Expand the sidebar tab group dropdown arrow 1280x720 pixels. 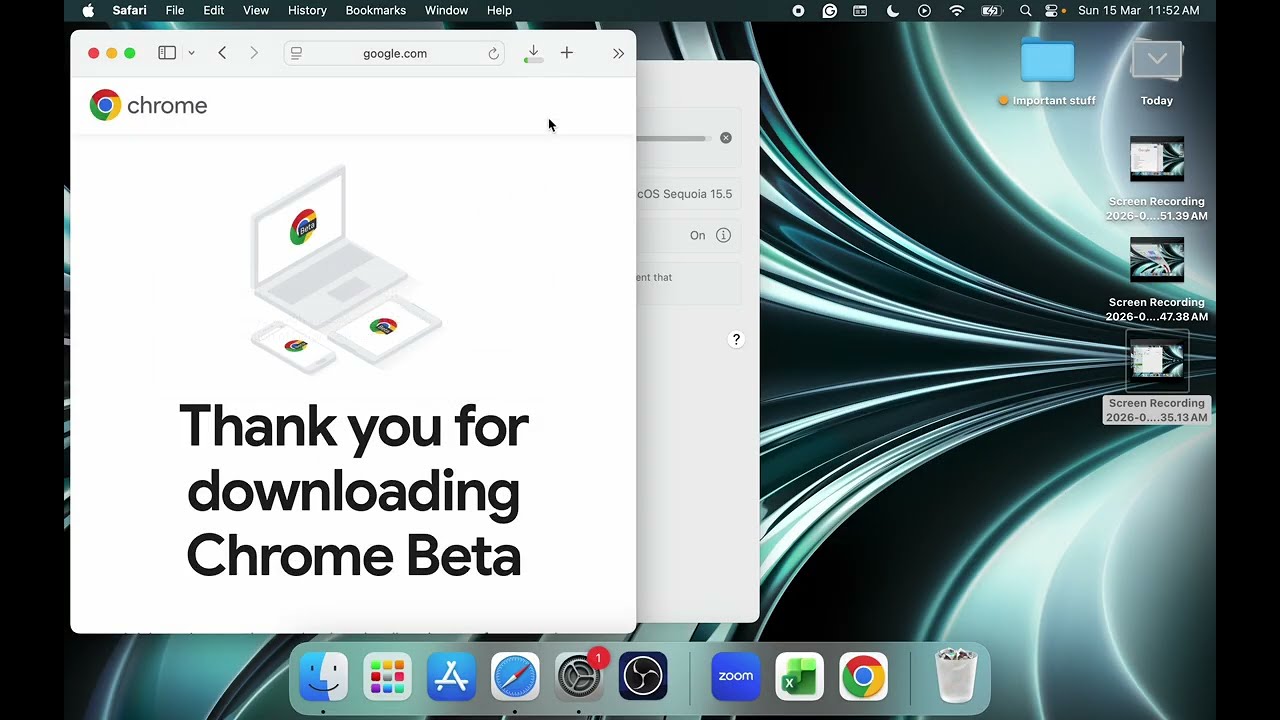click(x=191, y=53)
